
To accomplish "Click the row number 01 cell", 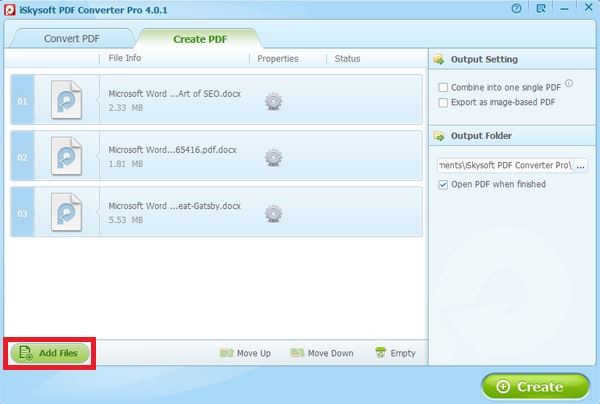I will coord(22,100).
